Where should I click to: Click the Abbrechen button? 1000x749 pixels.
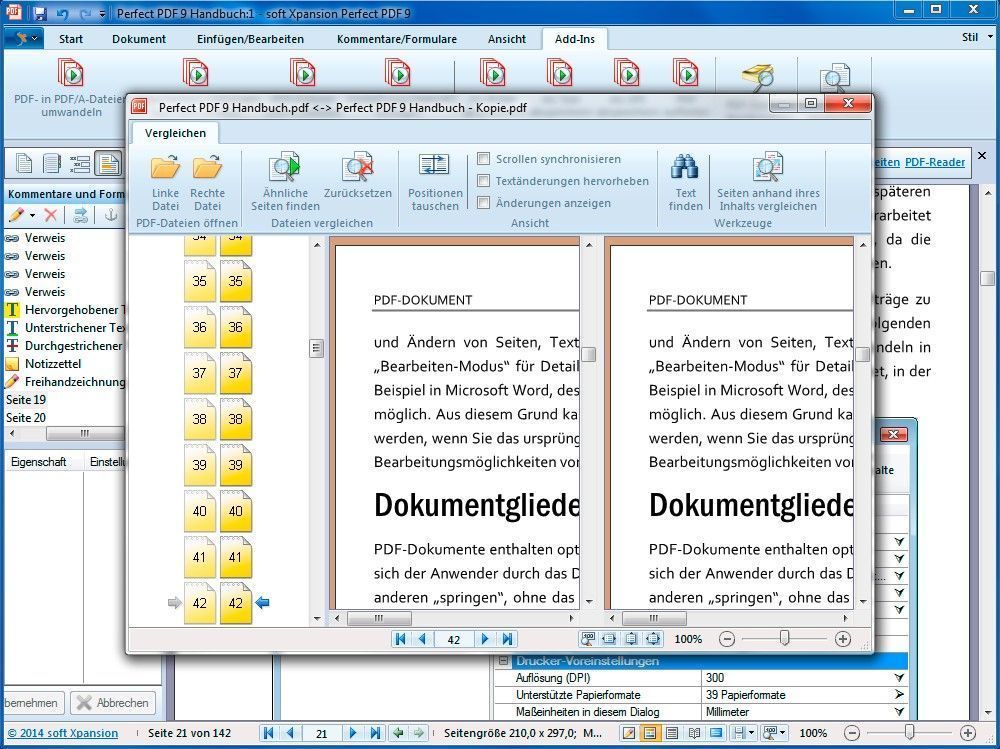click(x=113, y=702)
